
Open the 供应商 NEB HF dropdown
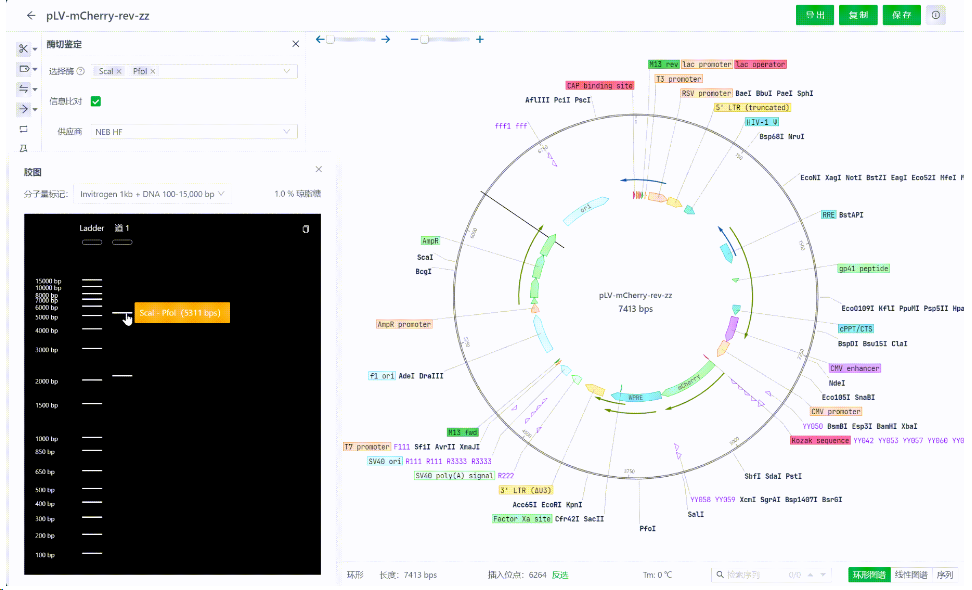[x=193, y=131]
